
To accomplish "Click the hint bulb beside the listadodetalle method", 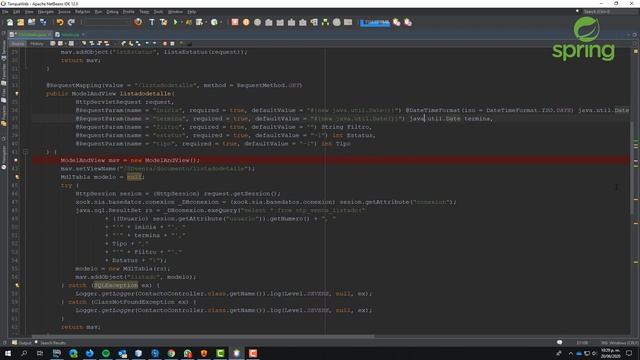I will pyautogui.click(x=17, y=94).
